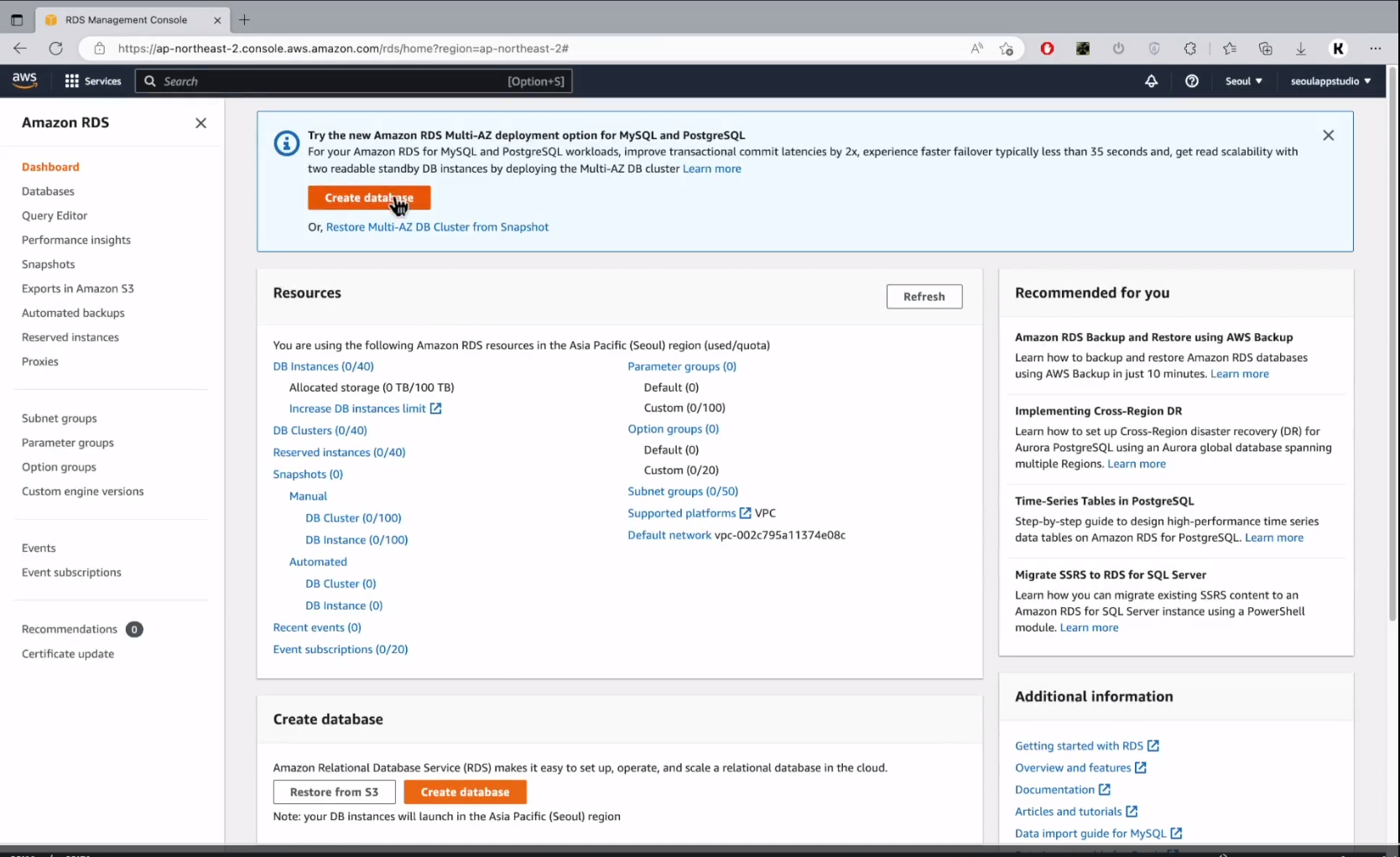Open the DB Clusters (0/40) link

coord(320,430)
